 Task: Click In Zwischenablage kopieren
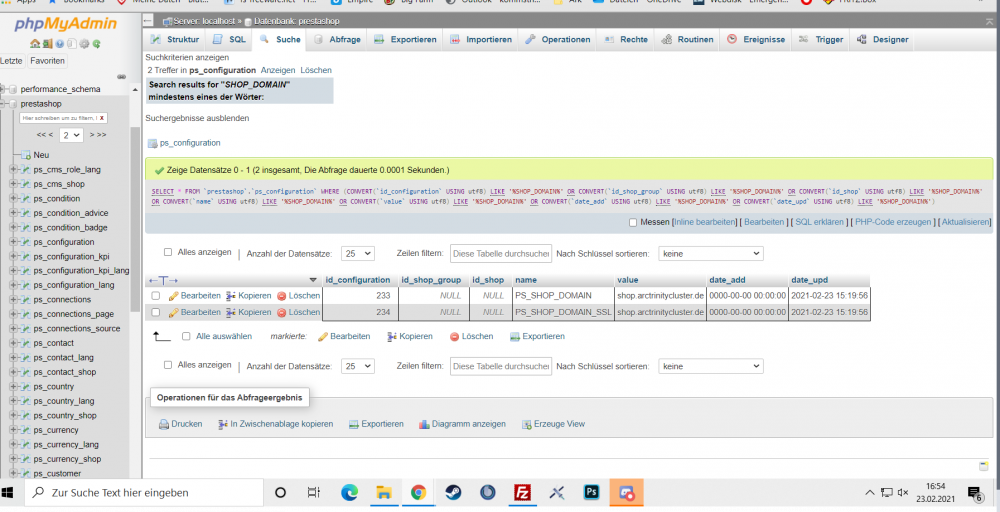(x=276, y=424)
